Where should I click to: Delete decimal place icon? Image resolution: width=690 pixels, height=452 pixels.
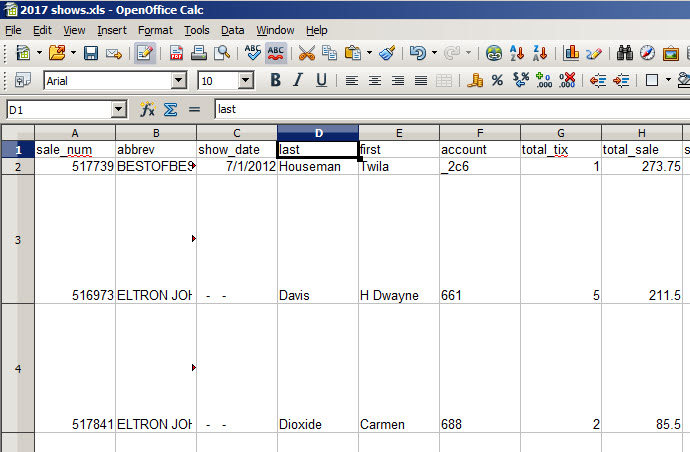tap(567, 80)
